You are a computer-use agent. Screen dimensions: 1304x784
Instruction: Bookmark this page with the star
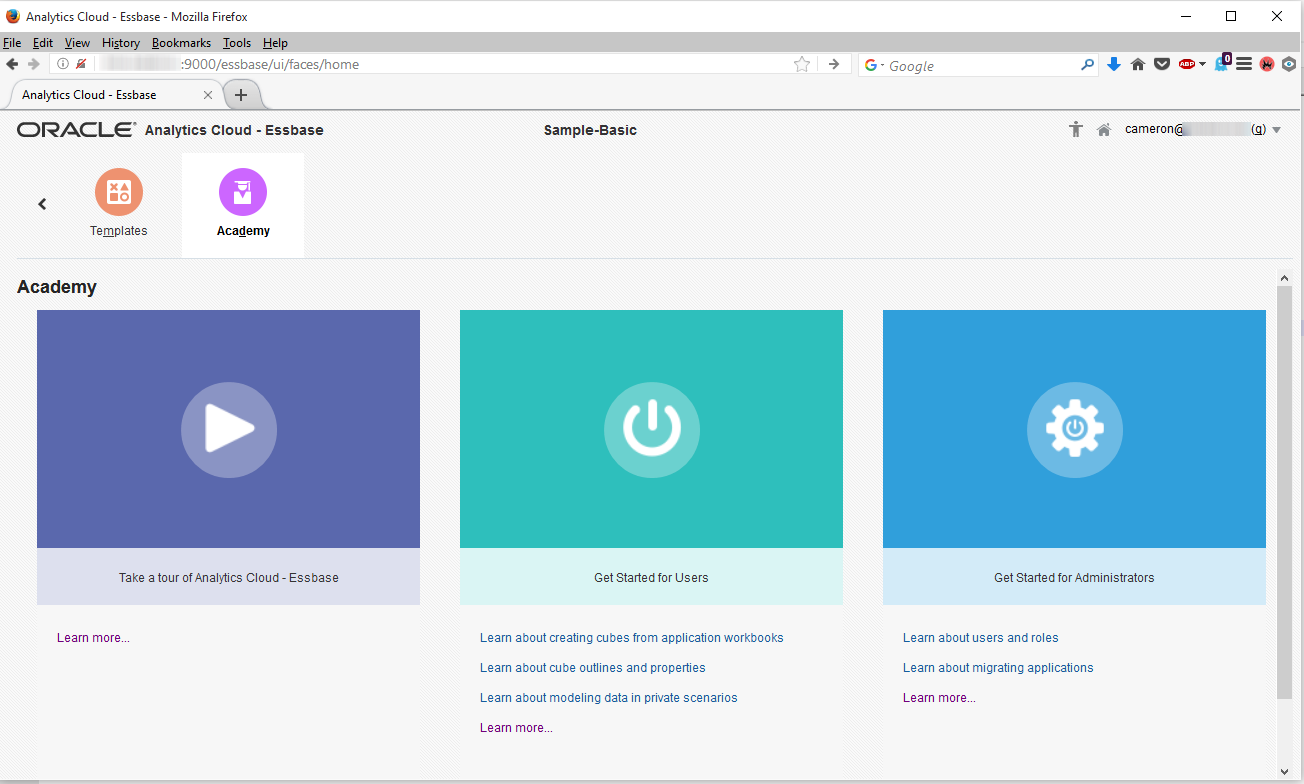[x=802, y=64]
